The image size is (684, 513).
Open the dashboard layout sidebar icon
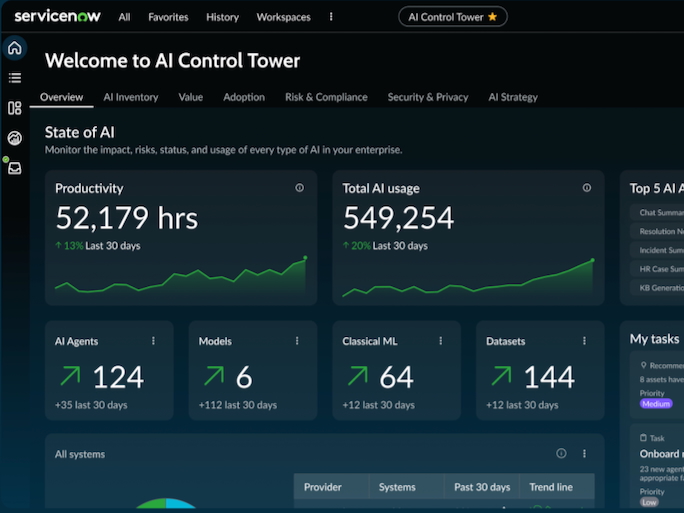click(15, 108)
